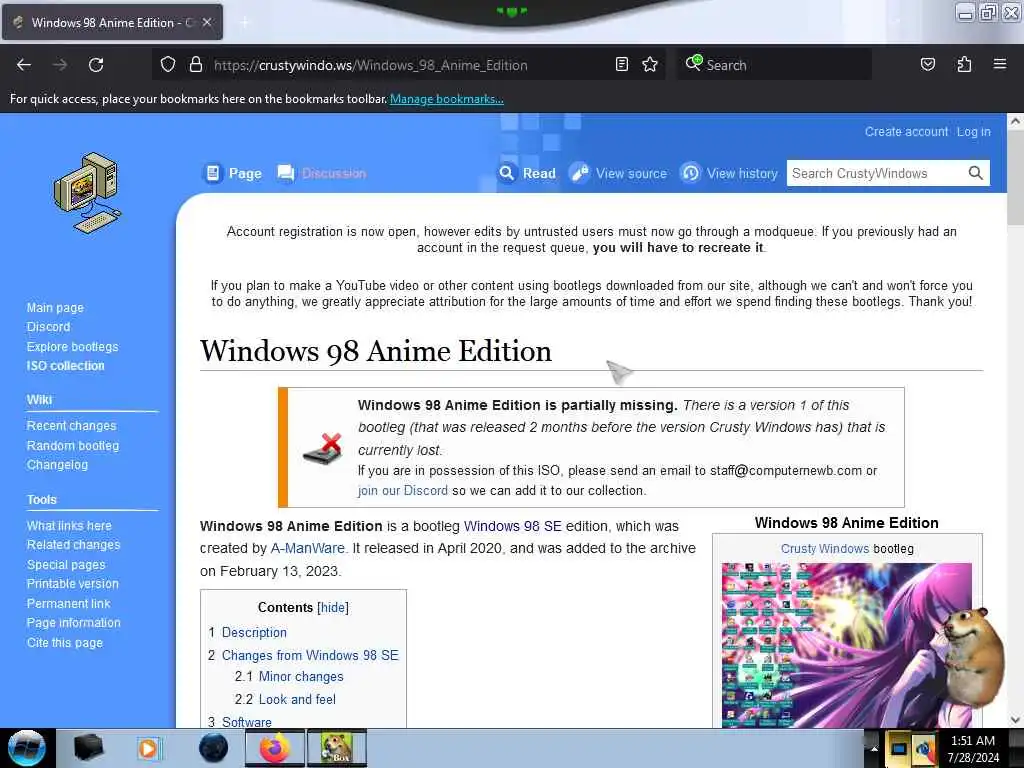Open the extensions puzzle icon
Image resolution: width=1024 pixels, height=768 pixels.
pyautogui.click(x=964, y=64)
